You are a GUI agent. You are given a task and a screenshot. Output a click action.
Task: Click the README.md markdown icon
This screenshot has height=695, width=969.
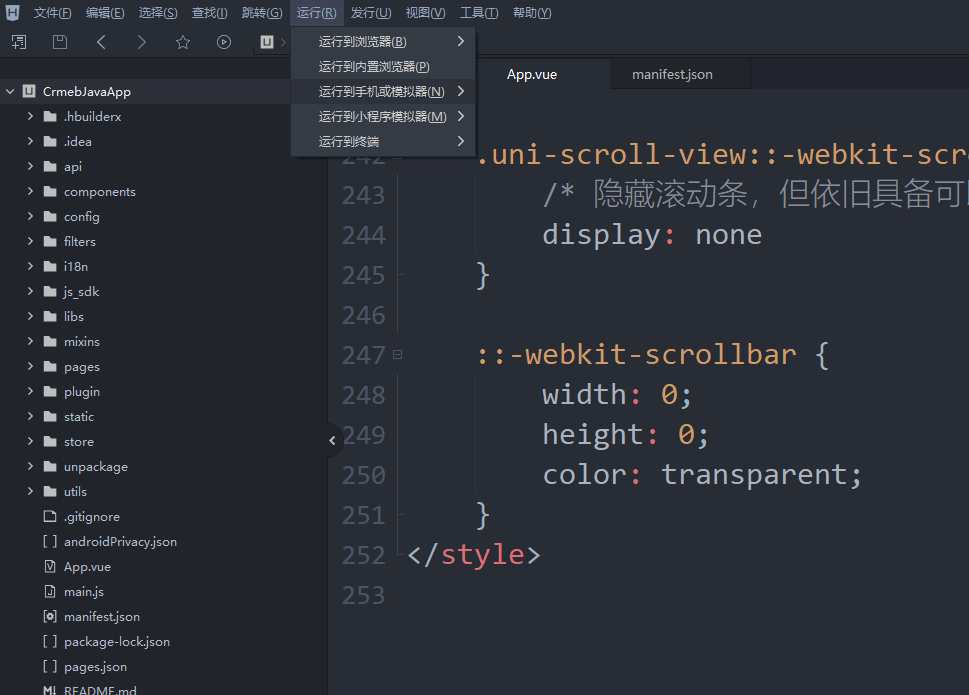point(50,690)
